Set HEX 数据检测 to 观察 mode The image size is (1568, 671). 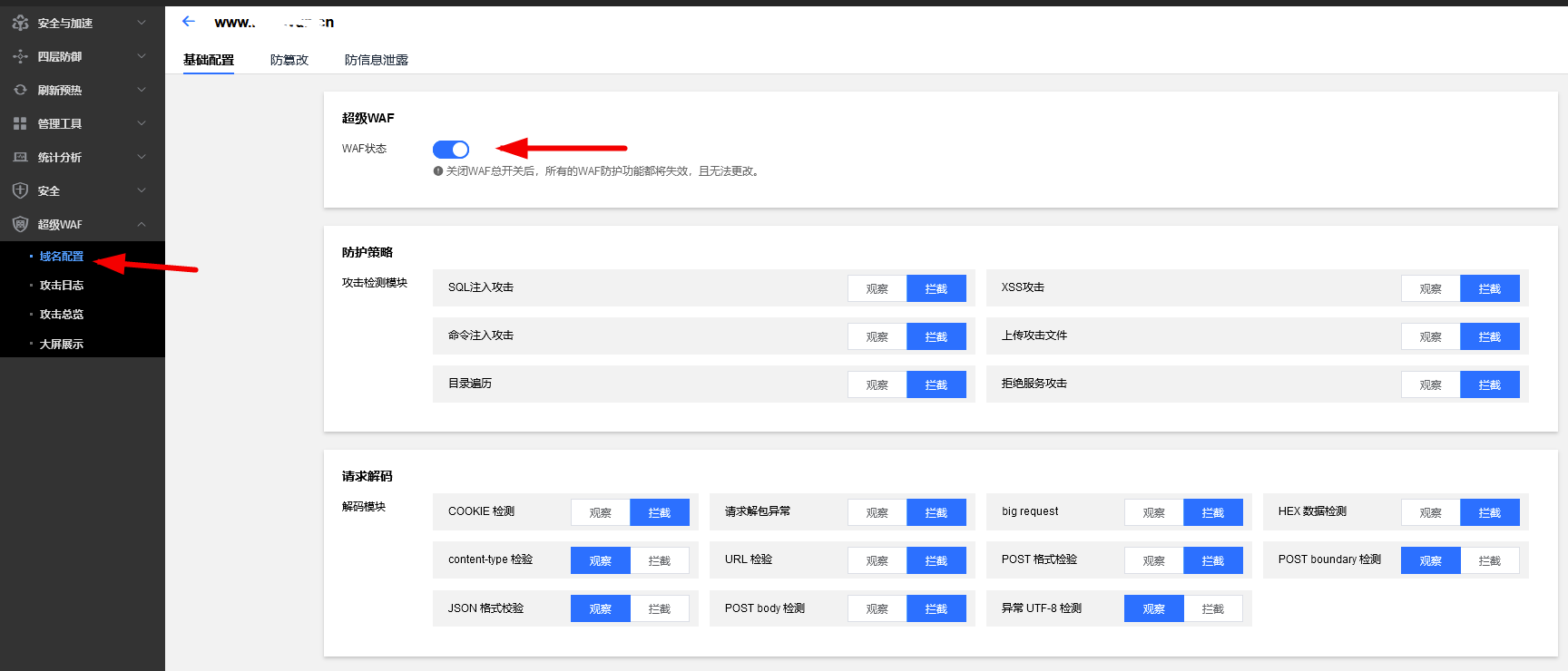[1431, 512]
